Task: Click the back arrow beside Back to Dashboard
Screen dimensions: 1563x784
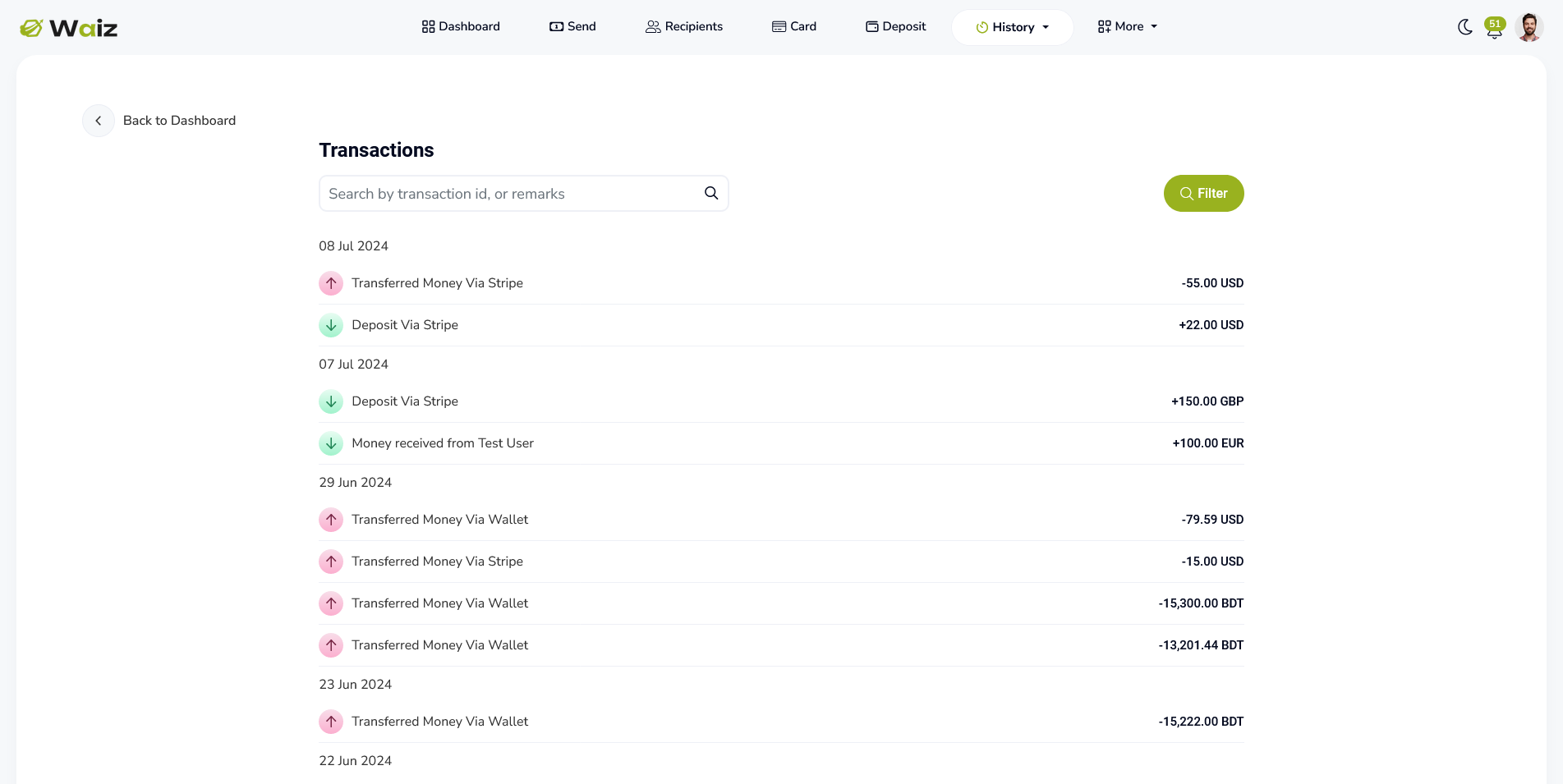Action: (99, 120)
